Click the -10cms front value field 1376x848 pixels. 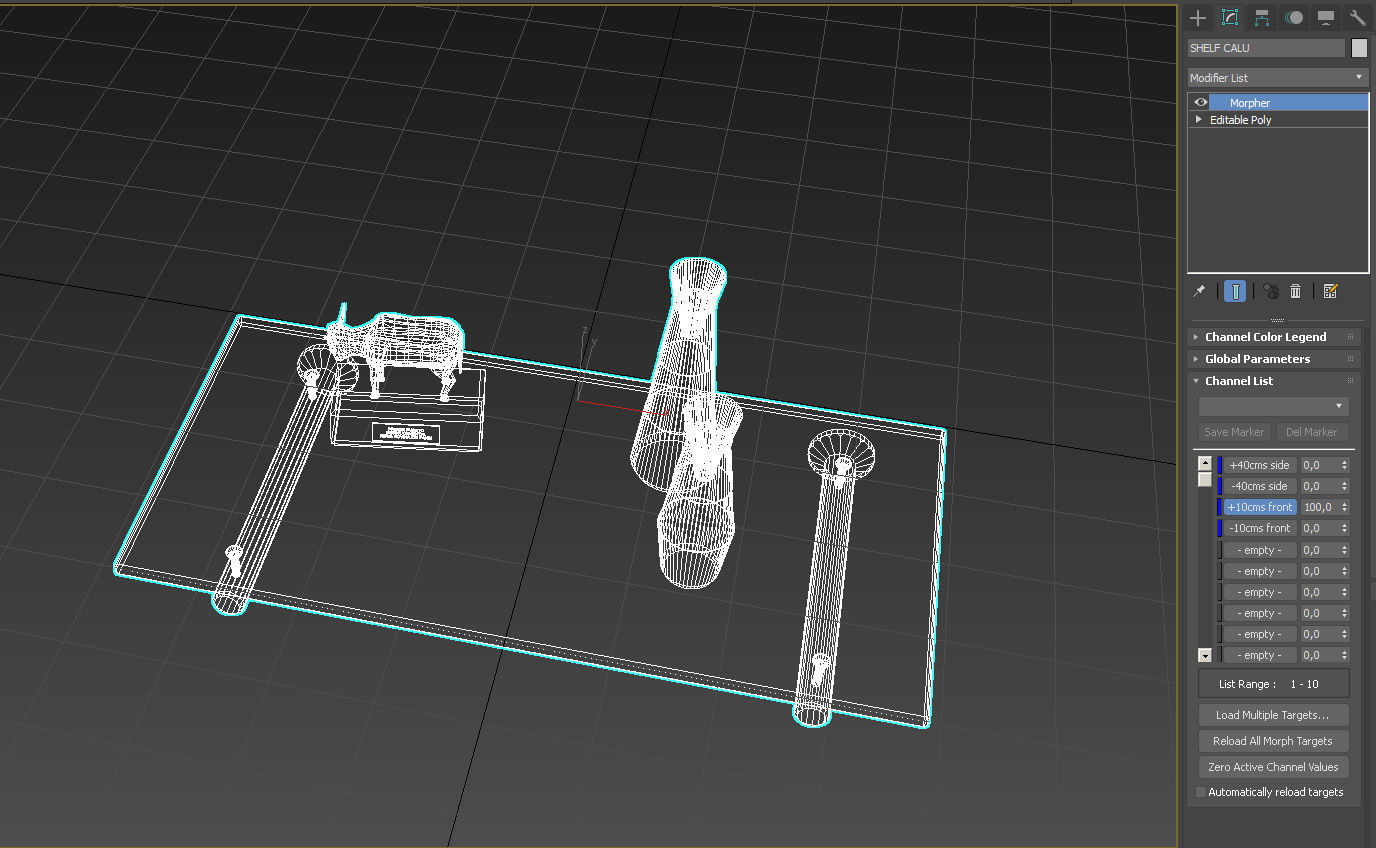[1319, 528]
